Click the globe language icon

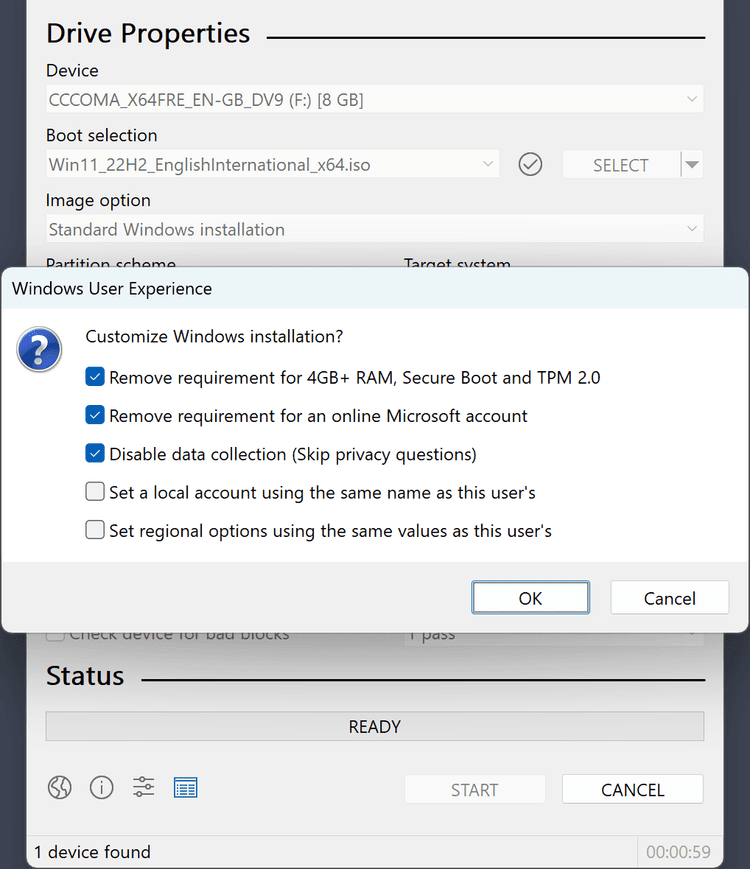(x=60, y=788)
